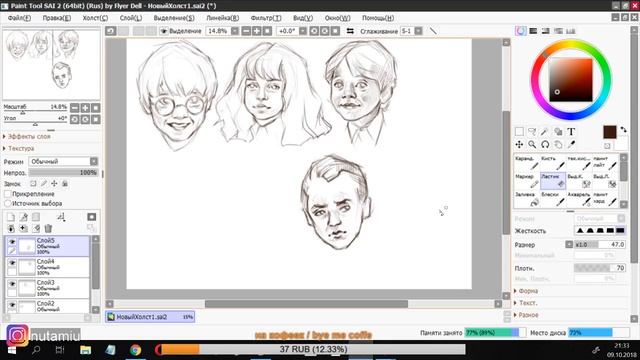Click zoom out minus button in toolbar
Screen dimensions: 640x360
tap(246, 31)
